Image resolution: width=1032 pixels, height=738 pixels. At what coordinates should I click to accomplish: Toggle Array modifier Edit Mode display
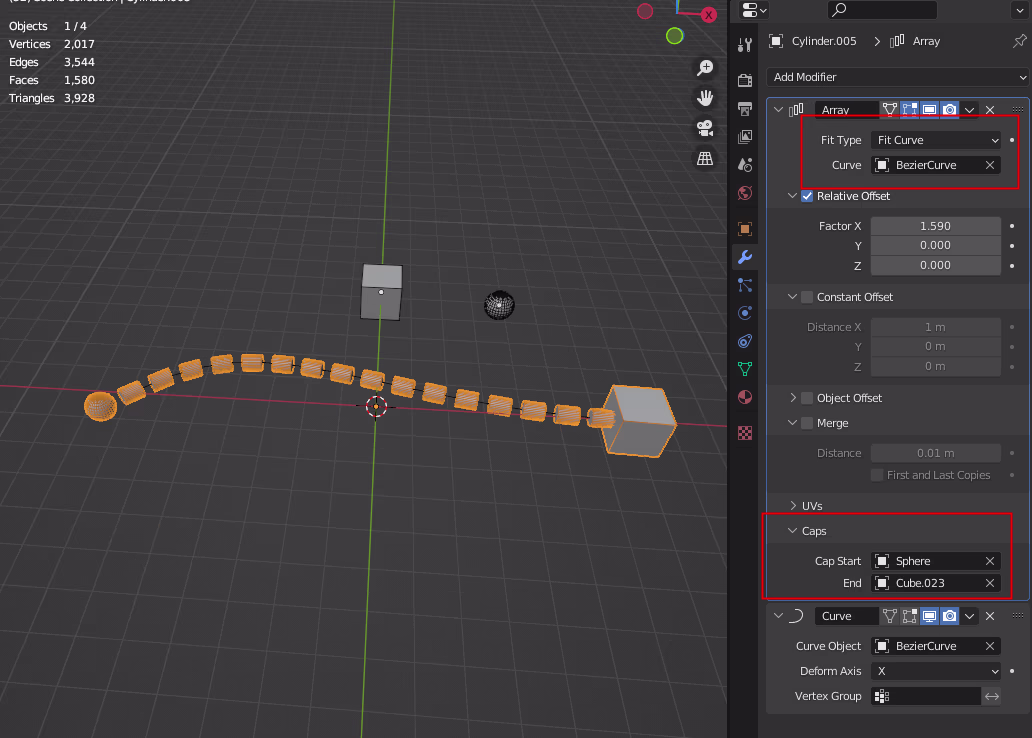pyautogui.click(x=910, y=110)
